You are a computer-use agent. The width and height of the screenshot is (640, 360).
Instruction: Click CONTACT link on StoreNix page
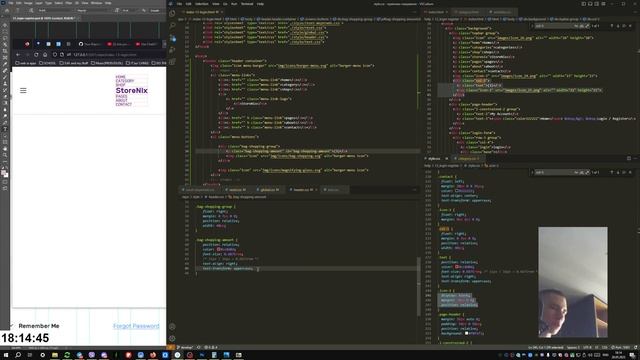(124, 104)
